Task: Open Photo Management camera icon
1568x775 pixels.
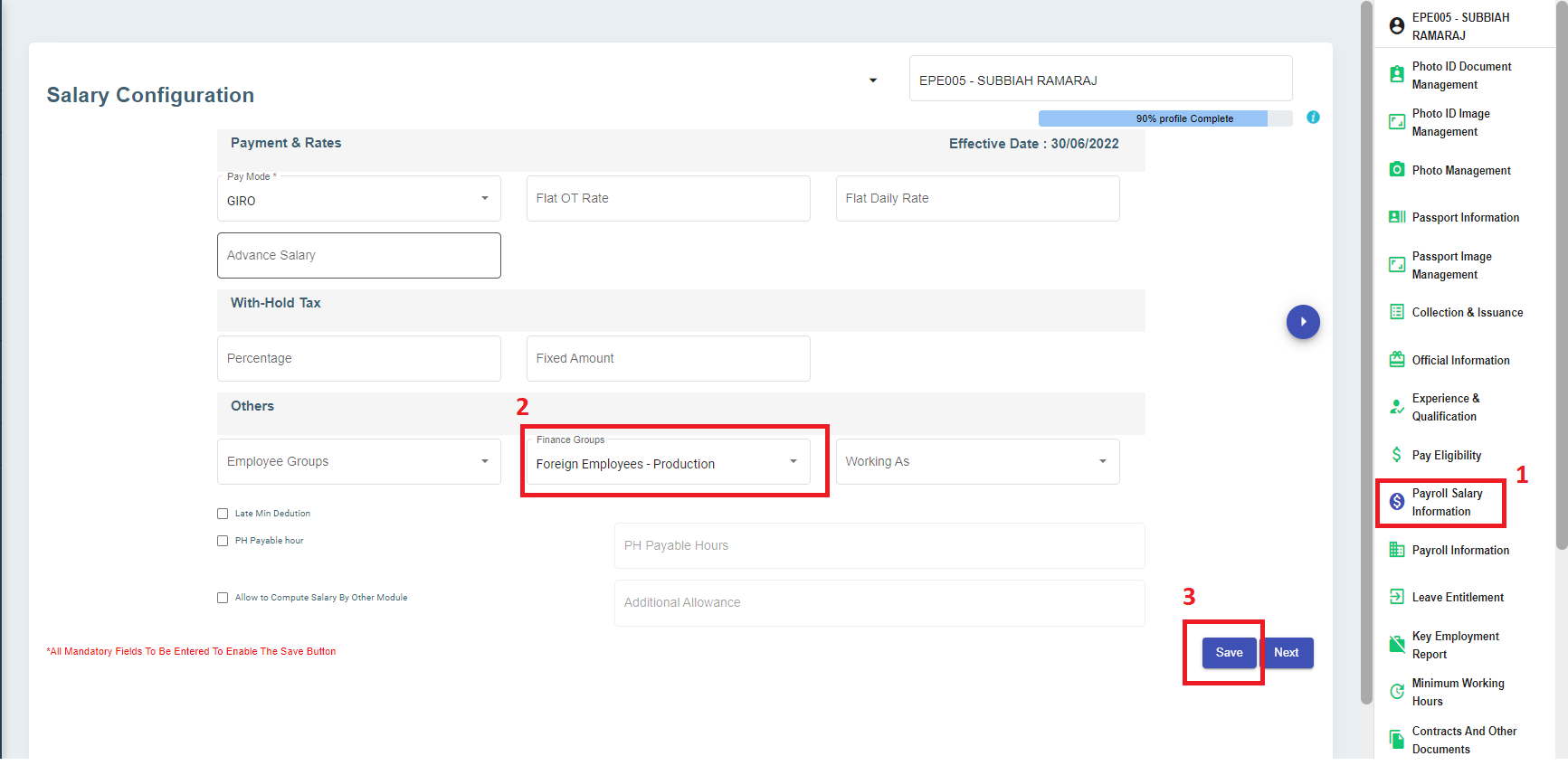Action: point(1397,170)
